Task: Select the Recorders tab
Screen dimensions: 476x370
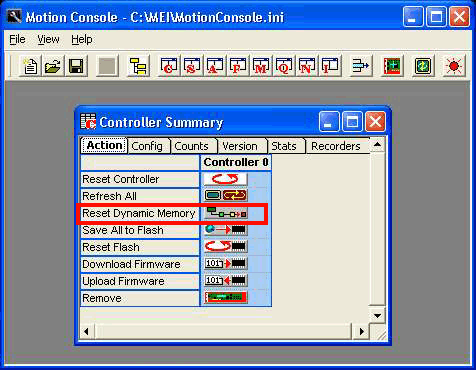Action: (336, 146)
